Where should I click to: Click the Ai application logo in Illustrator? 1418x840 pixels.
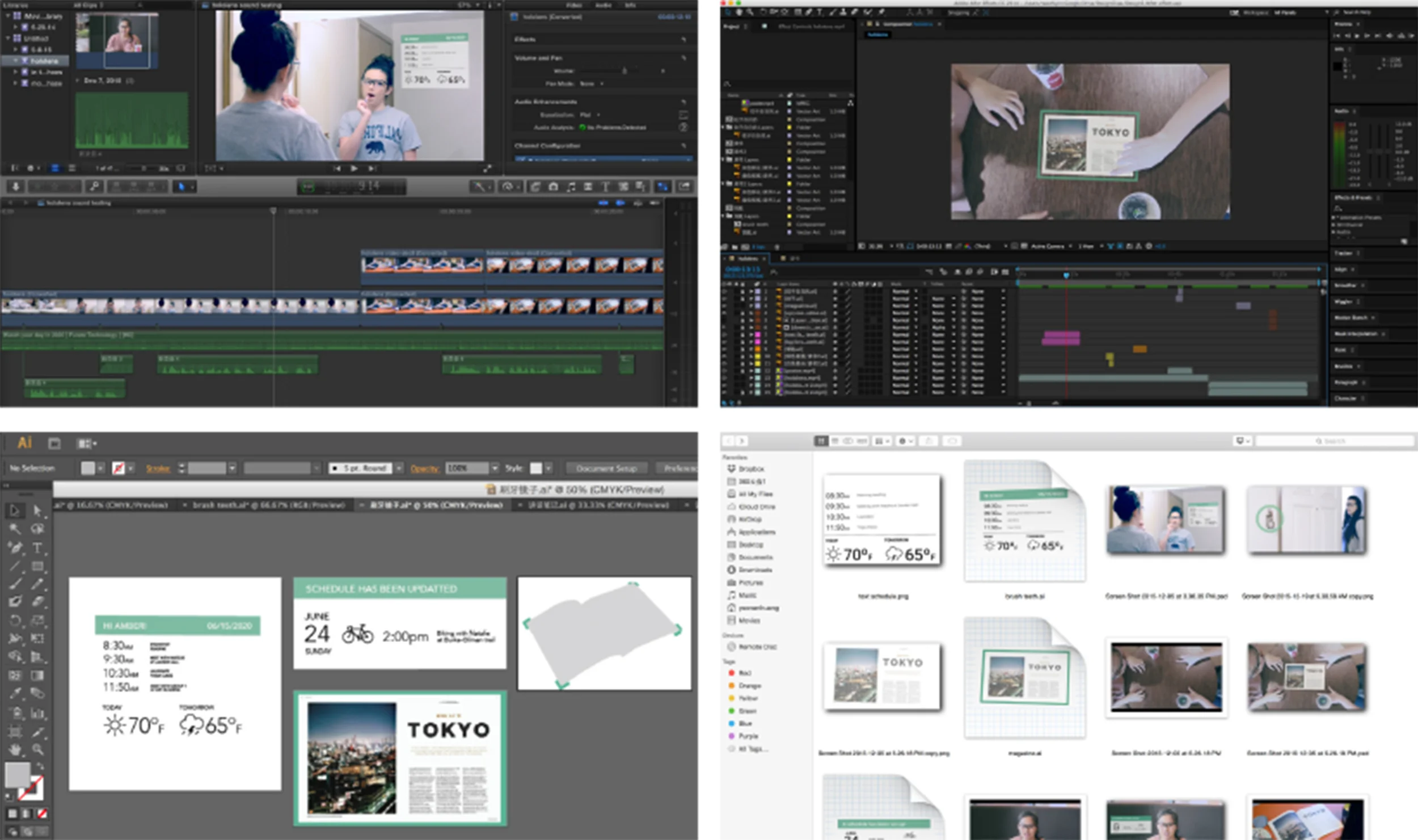click(x=24, y=443)
